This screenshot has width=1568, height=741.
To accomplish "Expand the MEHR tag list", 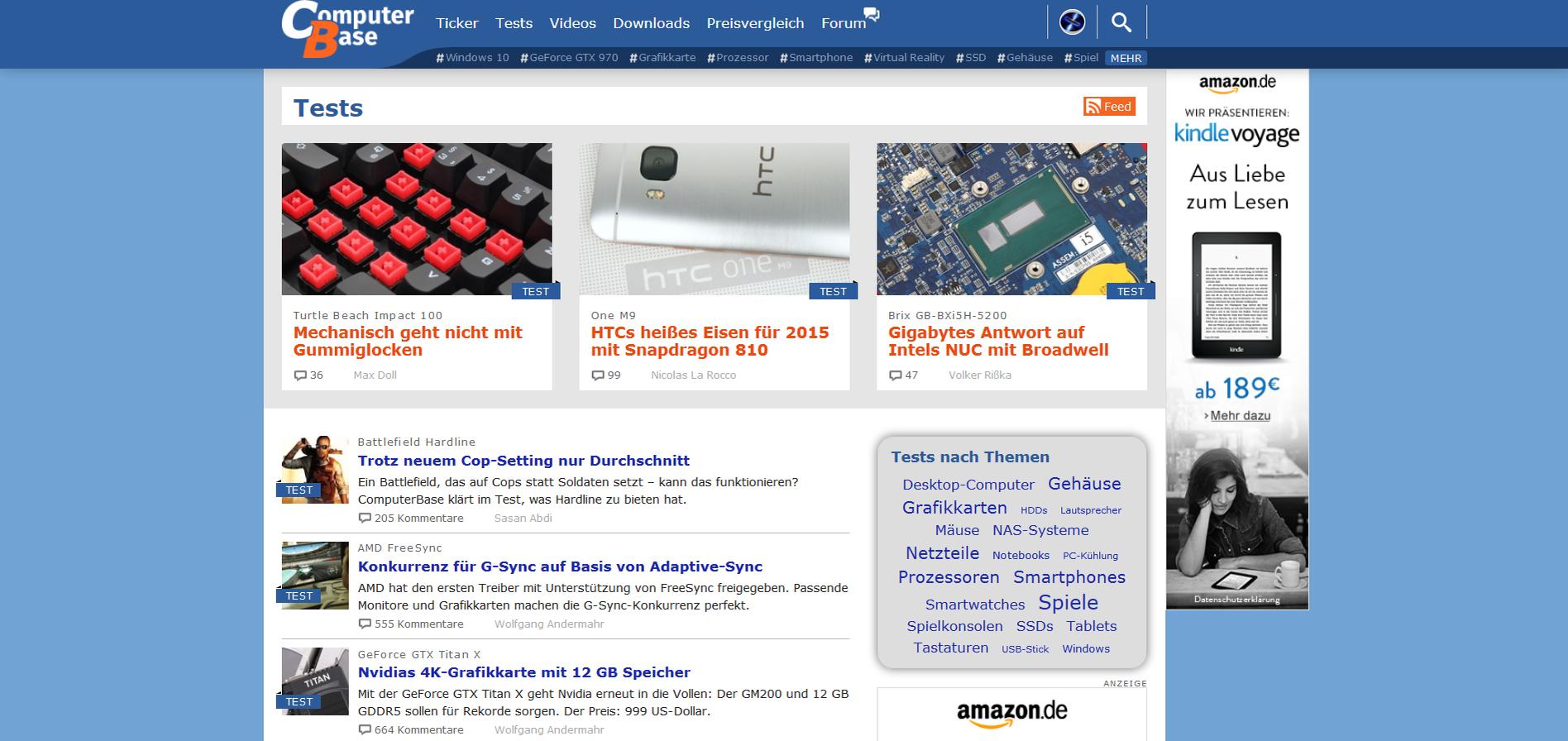I will coord(1126,58).
